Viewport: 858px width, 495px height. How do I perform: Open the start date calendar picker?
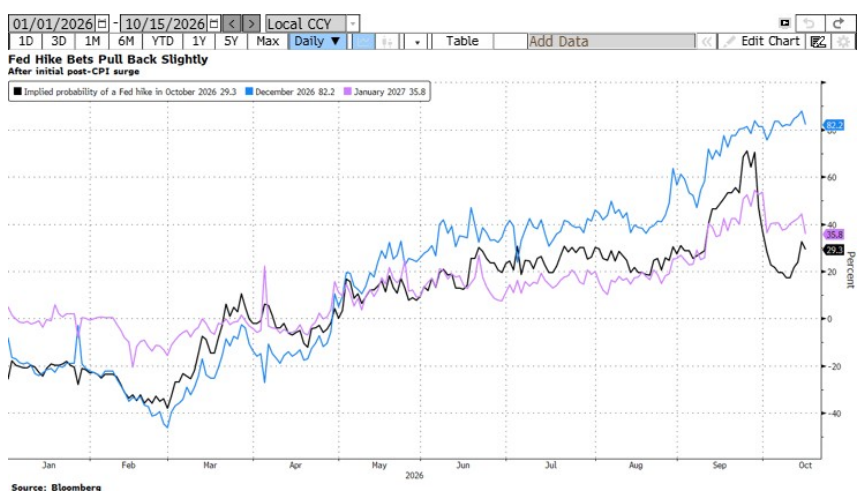102,24
